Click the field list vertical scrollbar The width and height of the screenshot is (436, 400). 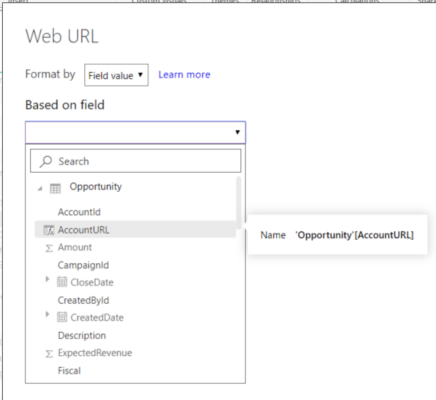(239, 203)
